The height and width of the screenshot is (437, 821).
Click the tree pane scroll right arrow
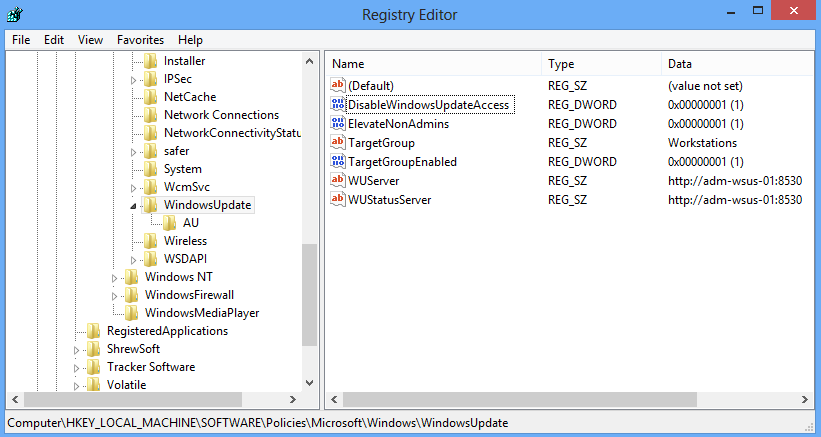tap(293, 399)
